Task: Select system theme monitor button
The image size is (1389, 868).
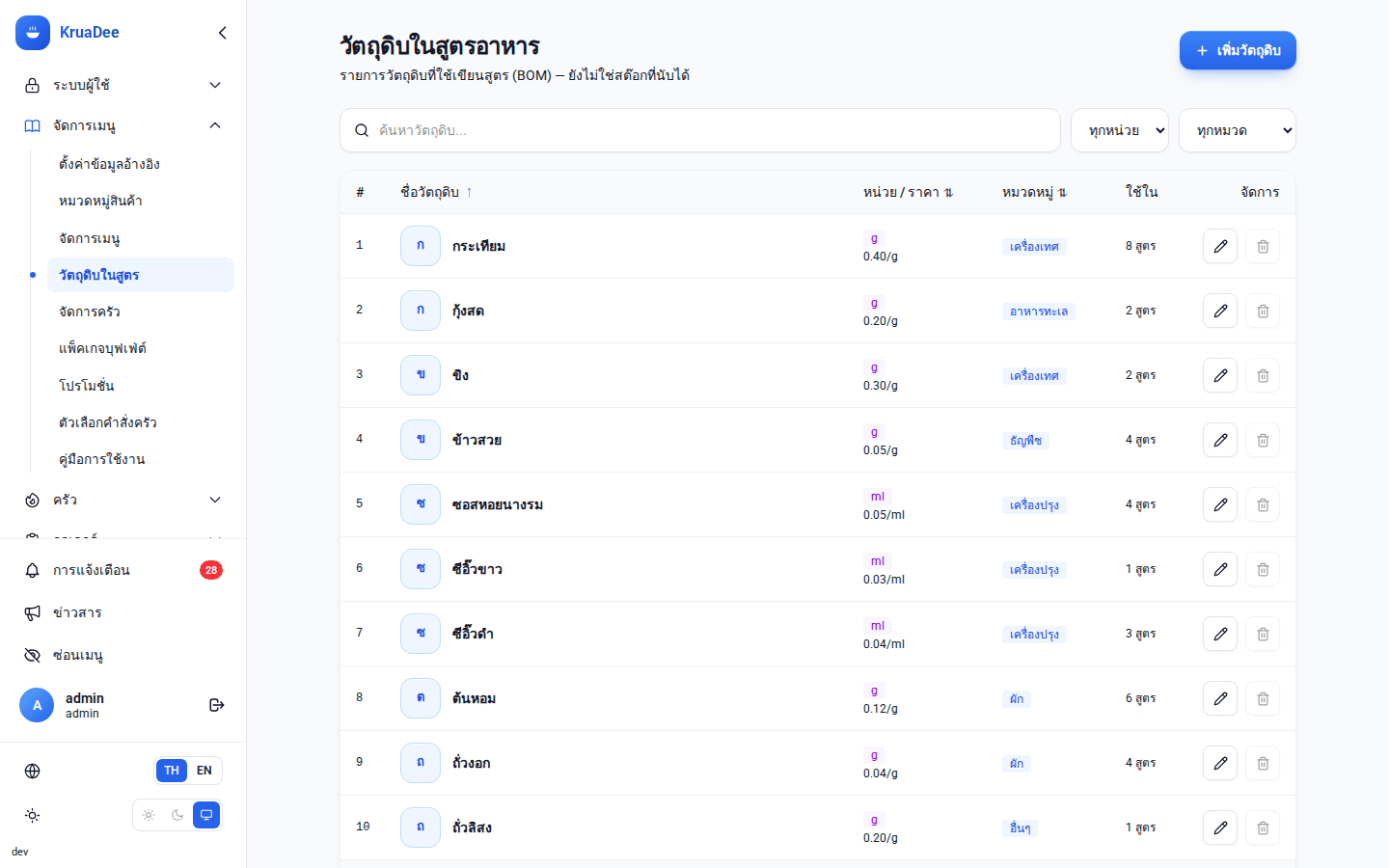Action: pos(206,815)
